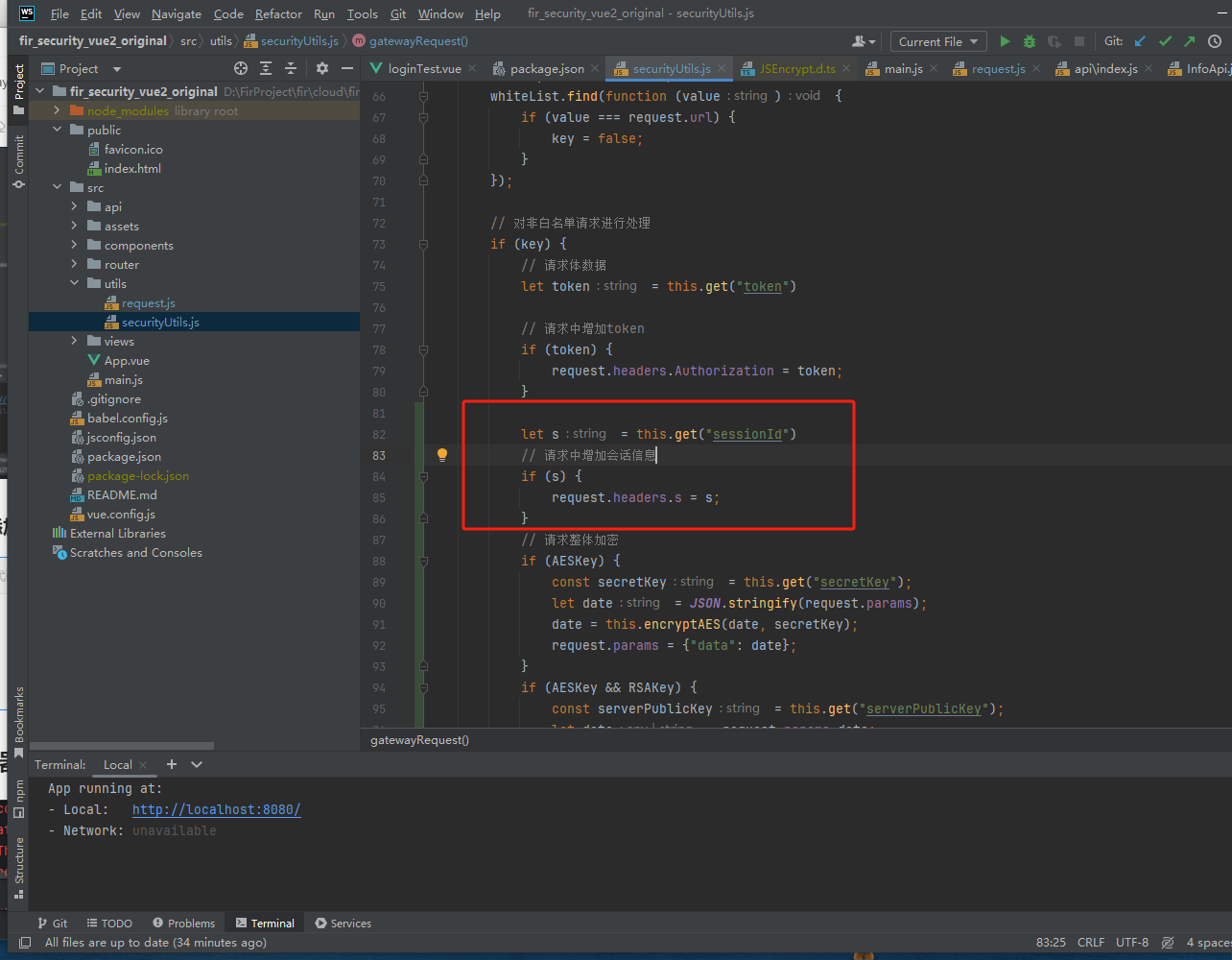Open the Problems tool window
This screenshot has width=1232, height=960.
point(183,923)
